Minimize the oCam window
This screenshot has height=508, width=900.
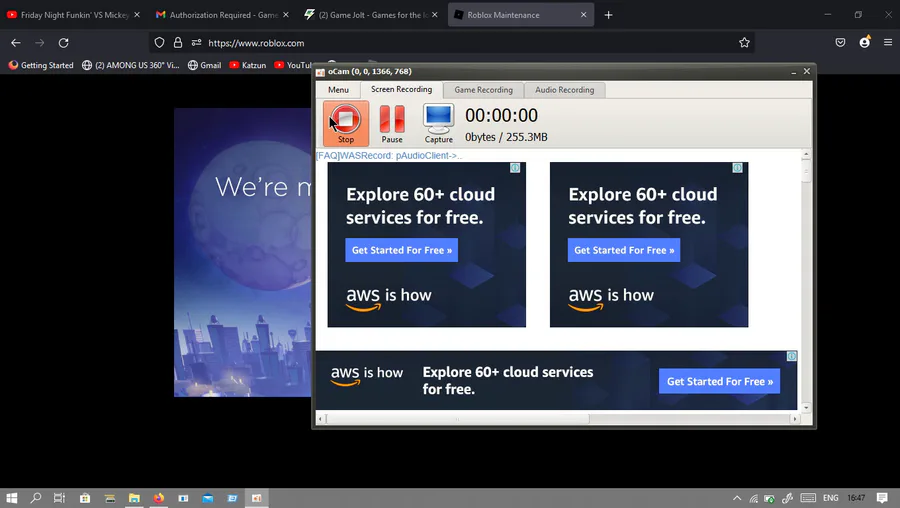click(793, 72)
